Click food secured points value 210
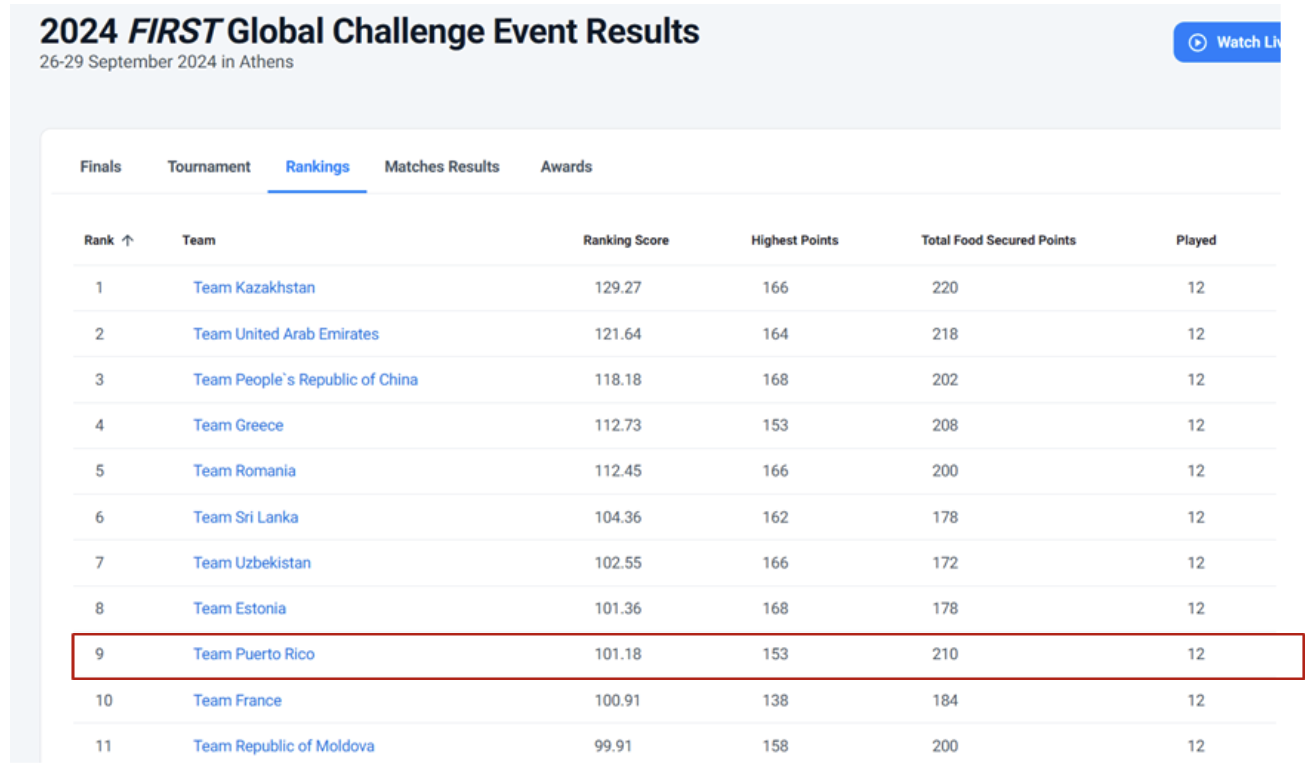Image resolution: width=1316 pixels, height=773 pixels. (945, 654)
